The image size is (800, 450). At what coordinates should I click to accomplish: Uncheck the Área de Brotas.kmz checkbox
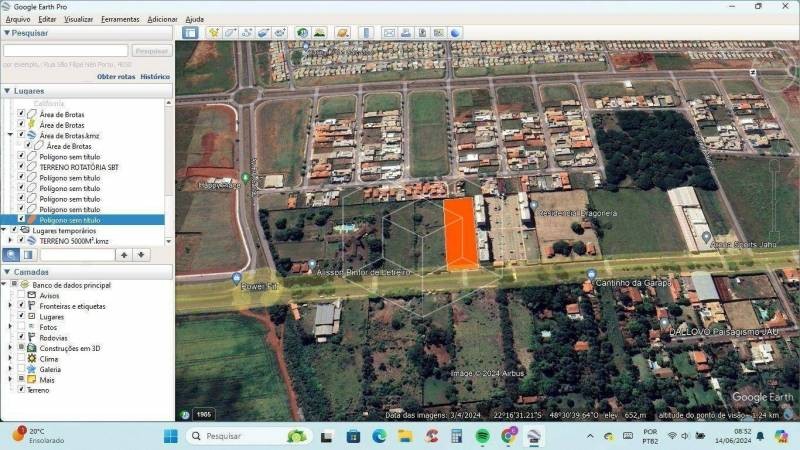pyautogui.click(x=21, y=135)
